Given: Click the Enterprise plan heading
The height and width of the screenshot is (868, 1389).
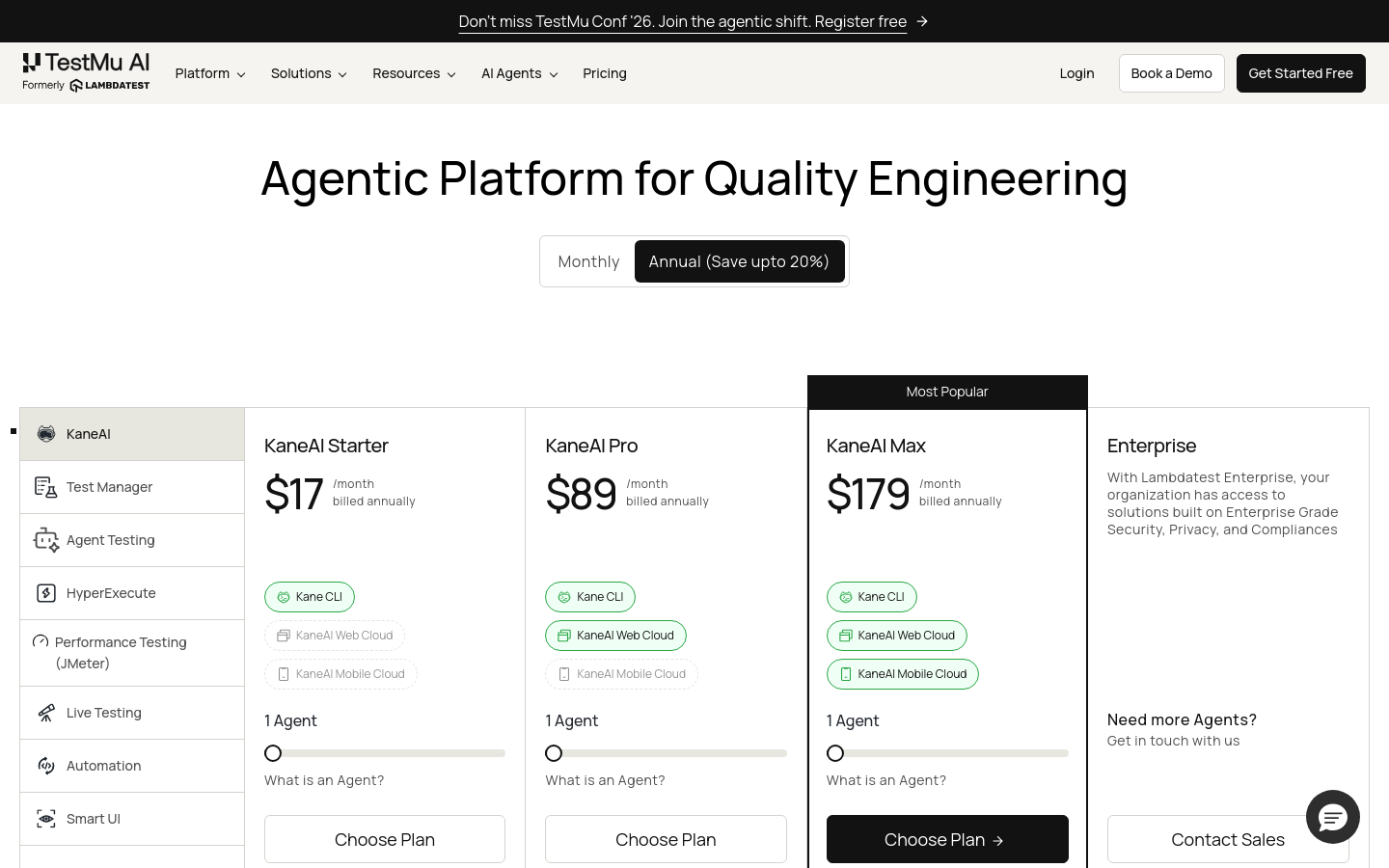Looking at the screenshot, I should [1152, 446].
